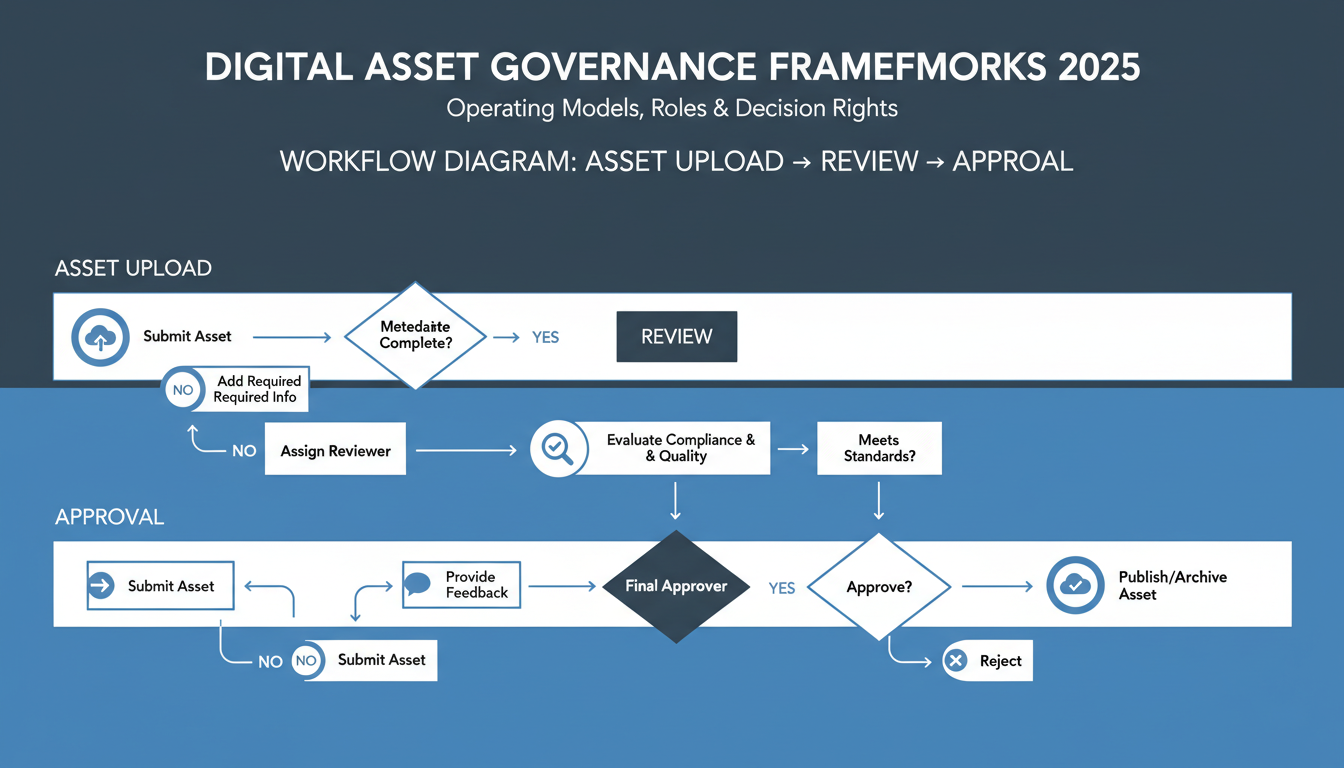This screenshot has height=768, width=1344.
Task: Click the ASSET UPLOAD section header
Action: [133, 268]
